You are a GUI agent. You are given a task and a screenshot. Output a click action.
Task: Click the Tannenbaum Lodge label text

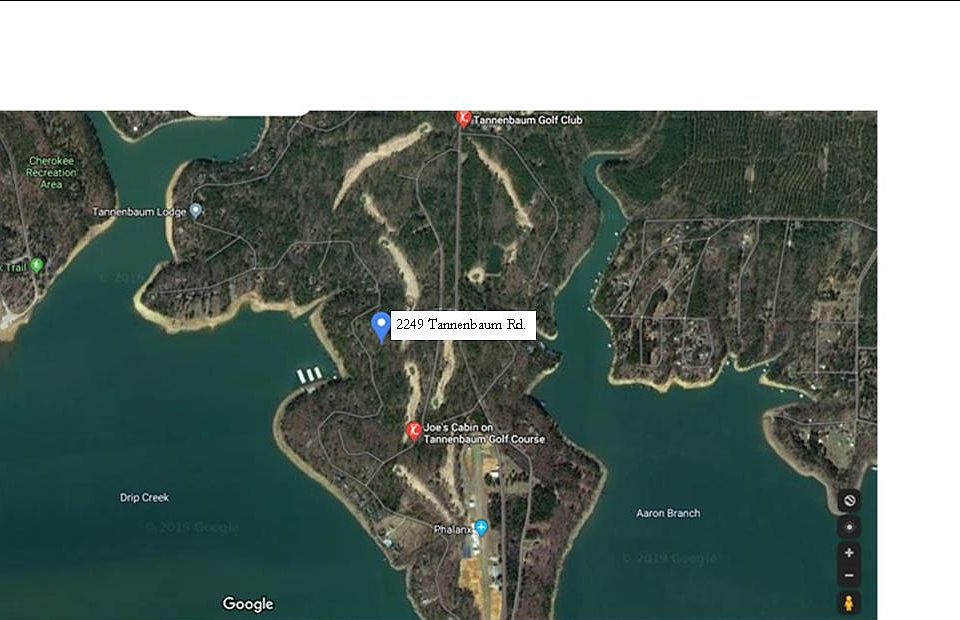(x=139, y=212)
